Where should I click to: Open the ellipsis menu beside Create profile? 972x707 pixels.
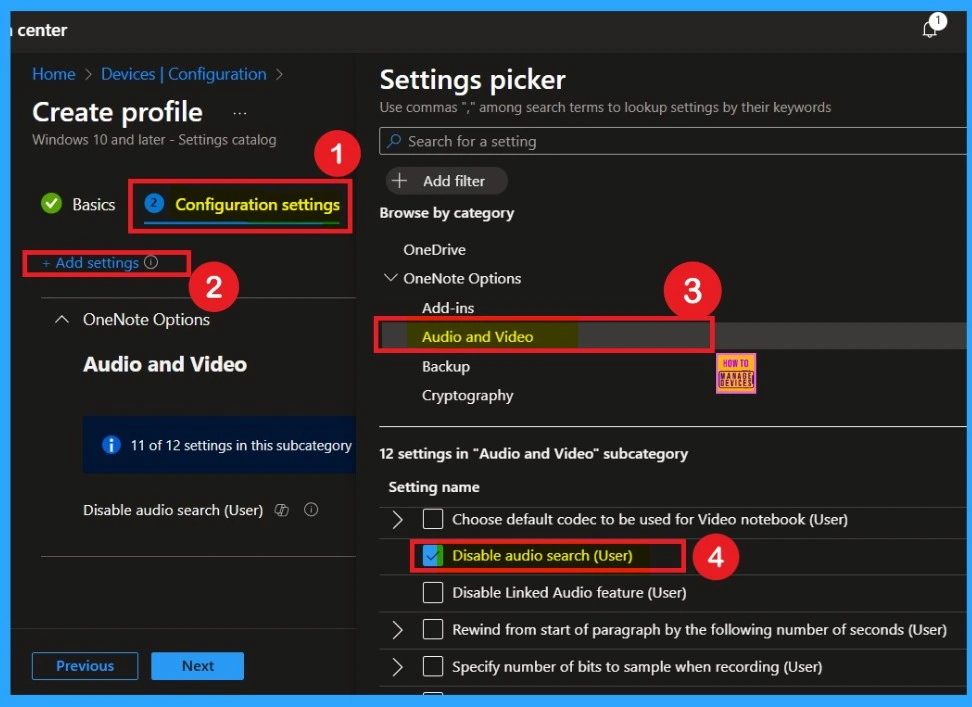pyautogui.click(x=240, y=113)
